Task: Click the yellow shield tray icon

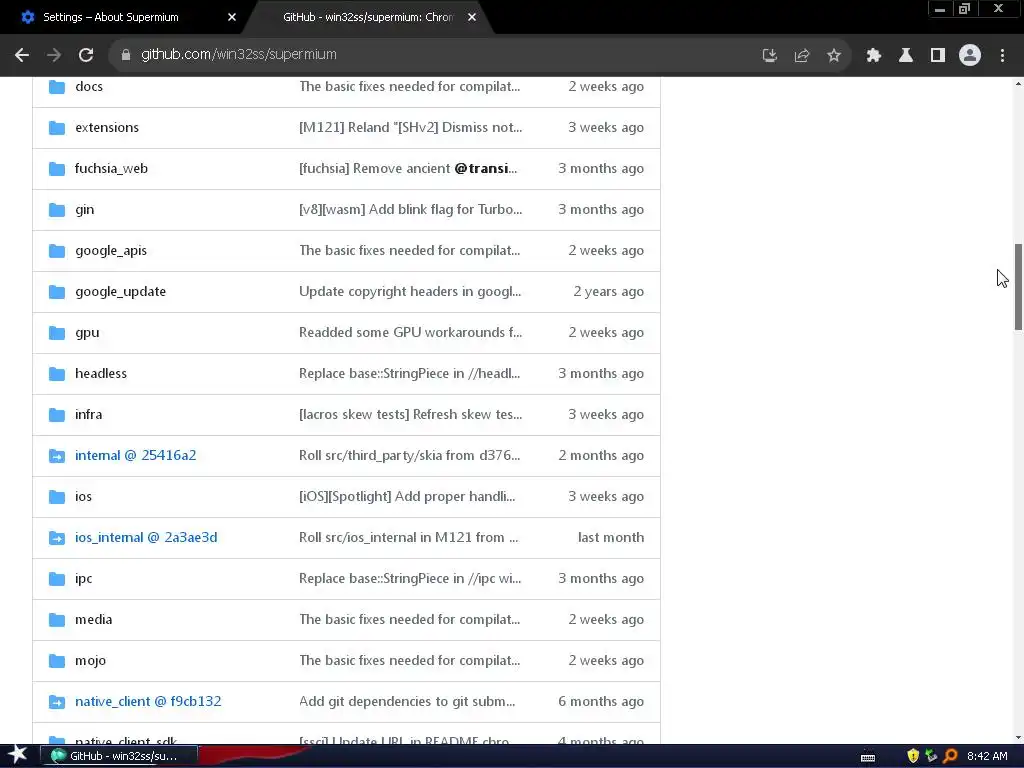Action: (913, 756)
